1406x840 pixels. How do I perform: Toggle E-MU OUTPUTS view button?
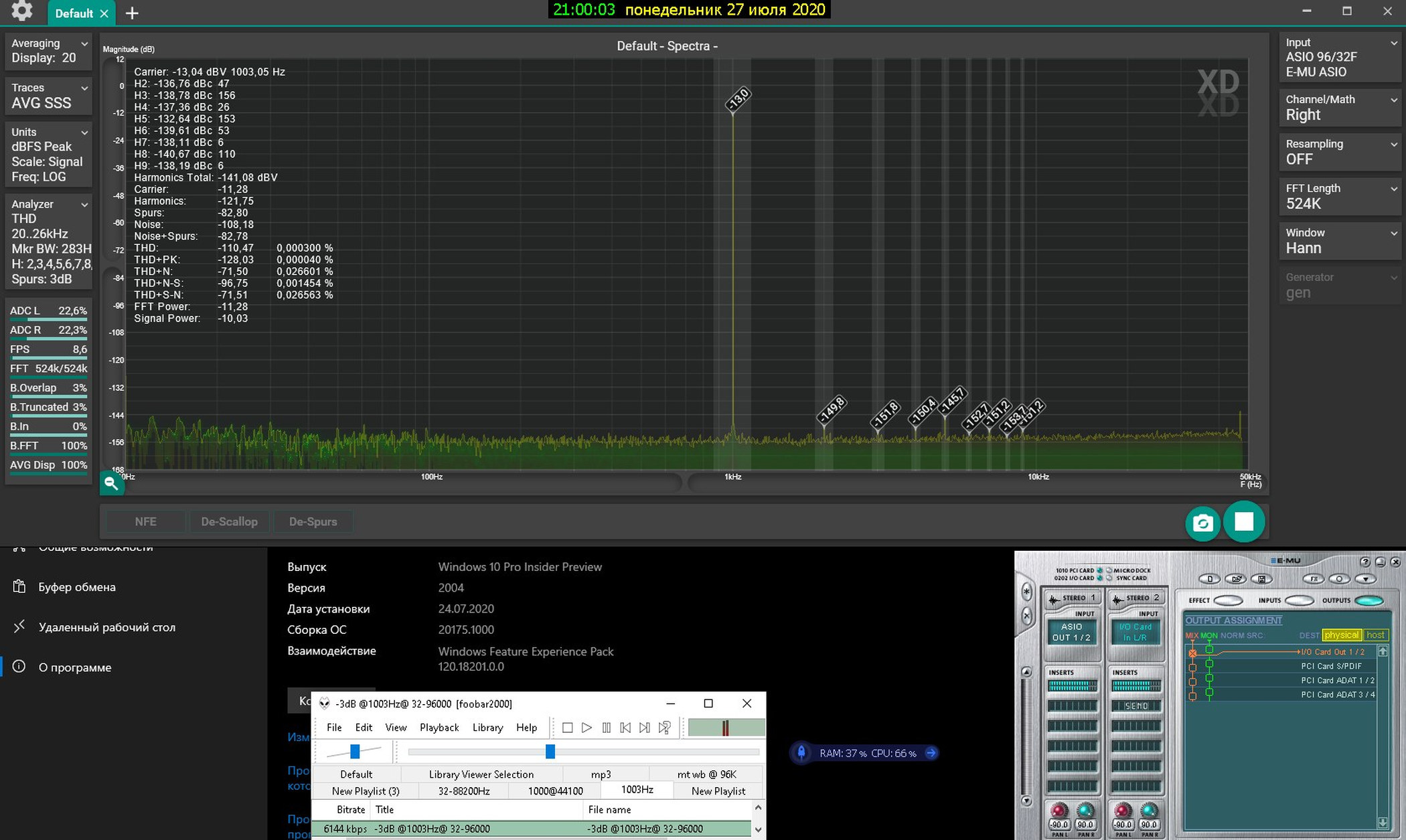pos(1369,600)
